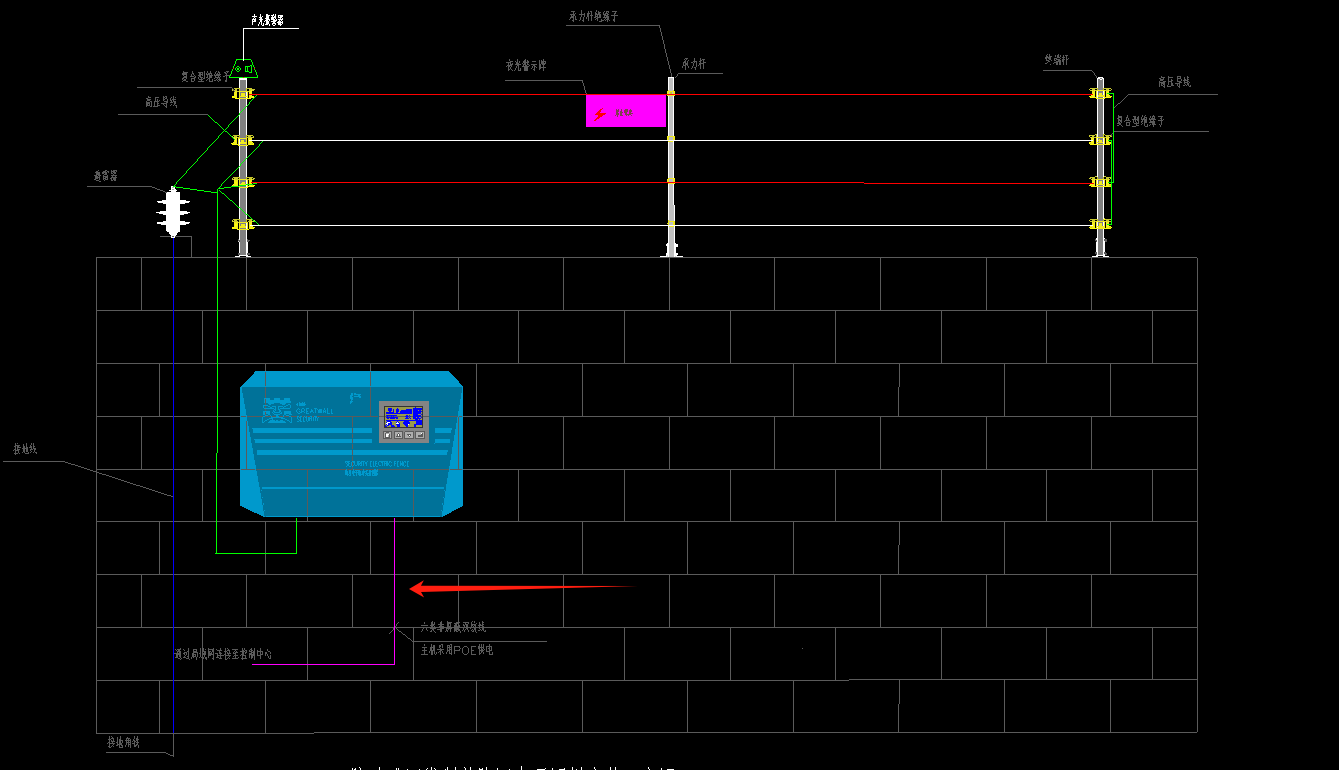Click the 避雷器 label
This screenshot has height=770, width=1339.
point(105,176)
